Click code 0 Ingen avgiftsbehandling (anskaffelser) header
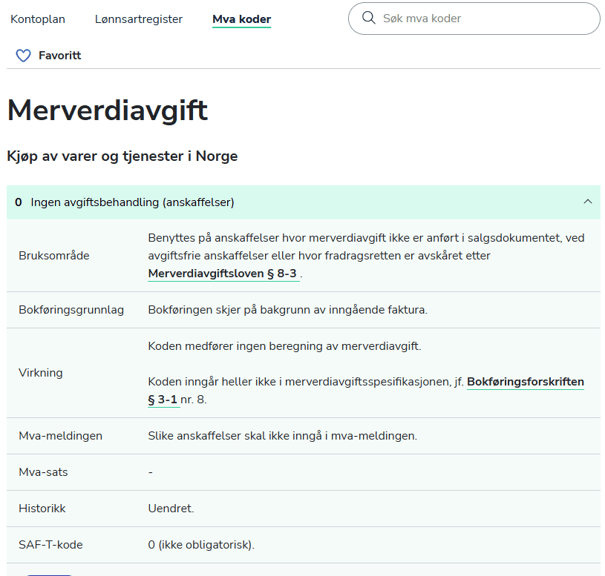The image size is (605, 576). coord(303,202)
